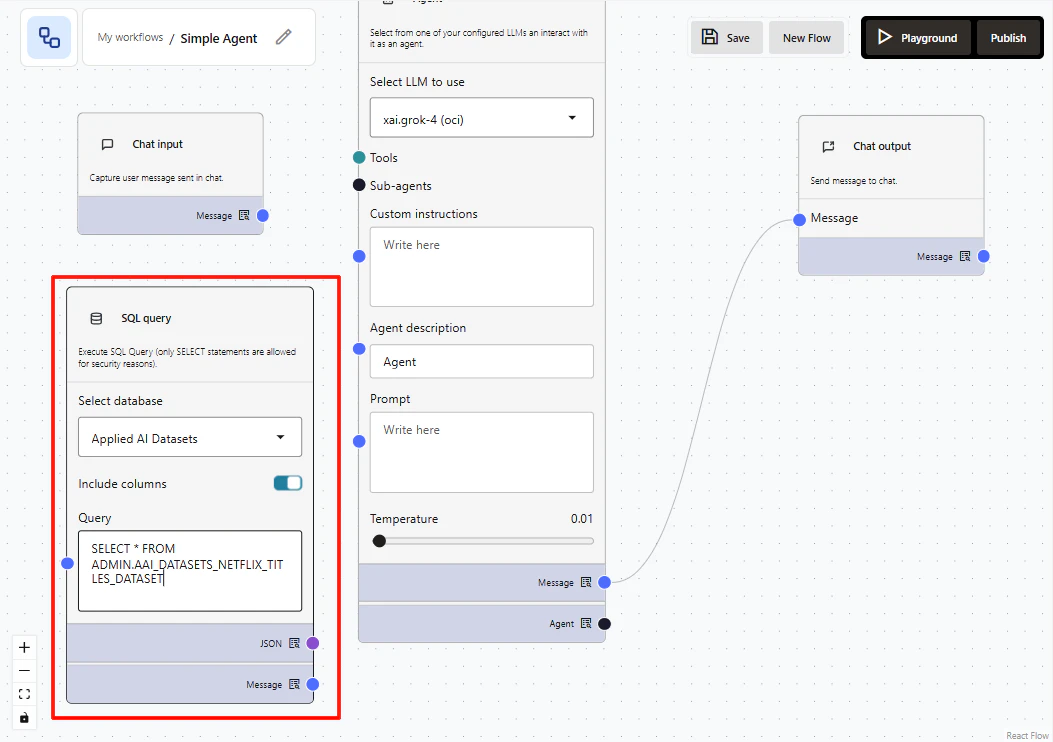The width and height of the screenshot is (1053, 742).
Task: Open the Select database dropdown
Action: [x=190, y=437]
